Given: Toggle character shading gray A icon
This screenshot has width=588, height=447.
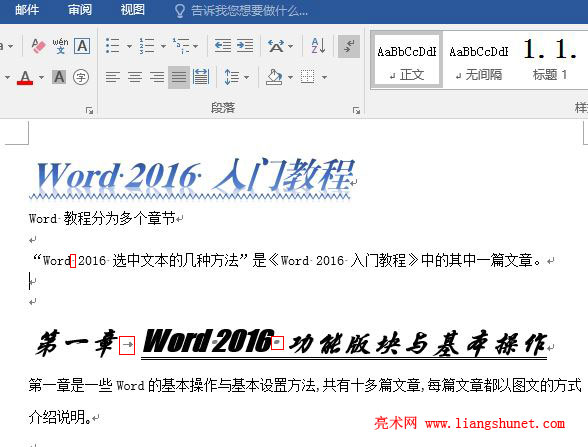Looking at the screenshot, I should point(59,77).
